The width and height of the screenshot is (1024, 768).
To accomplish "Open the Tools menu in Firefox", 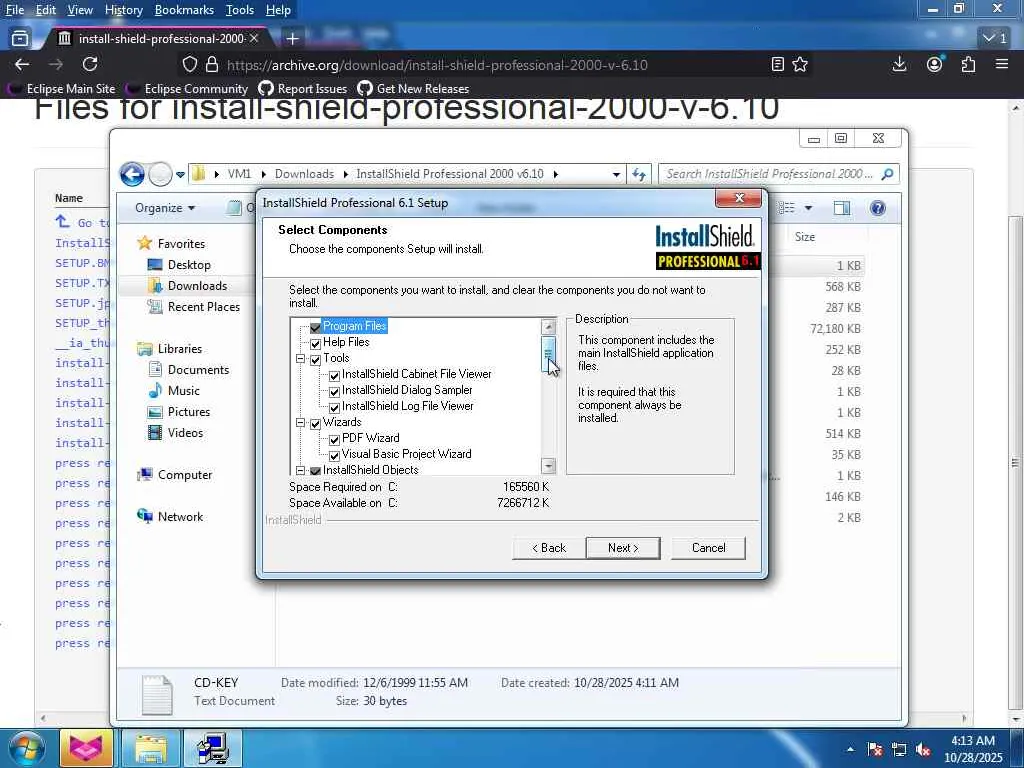I will click(x=240, y=10).
